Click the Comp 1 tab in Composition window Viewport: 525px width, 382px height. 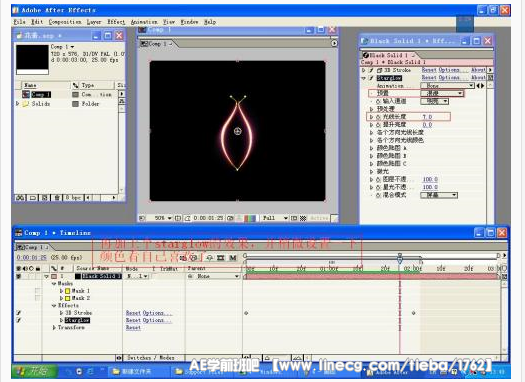[x=156, y=44]
